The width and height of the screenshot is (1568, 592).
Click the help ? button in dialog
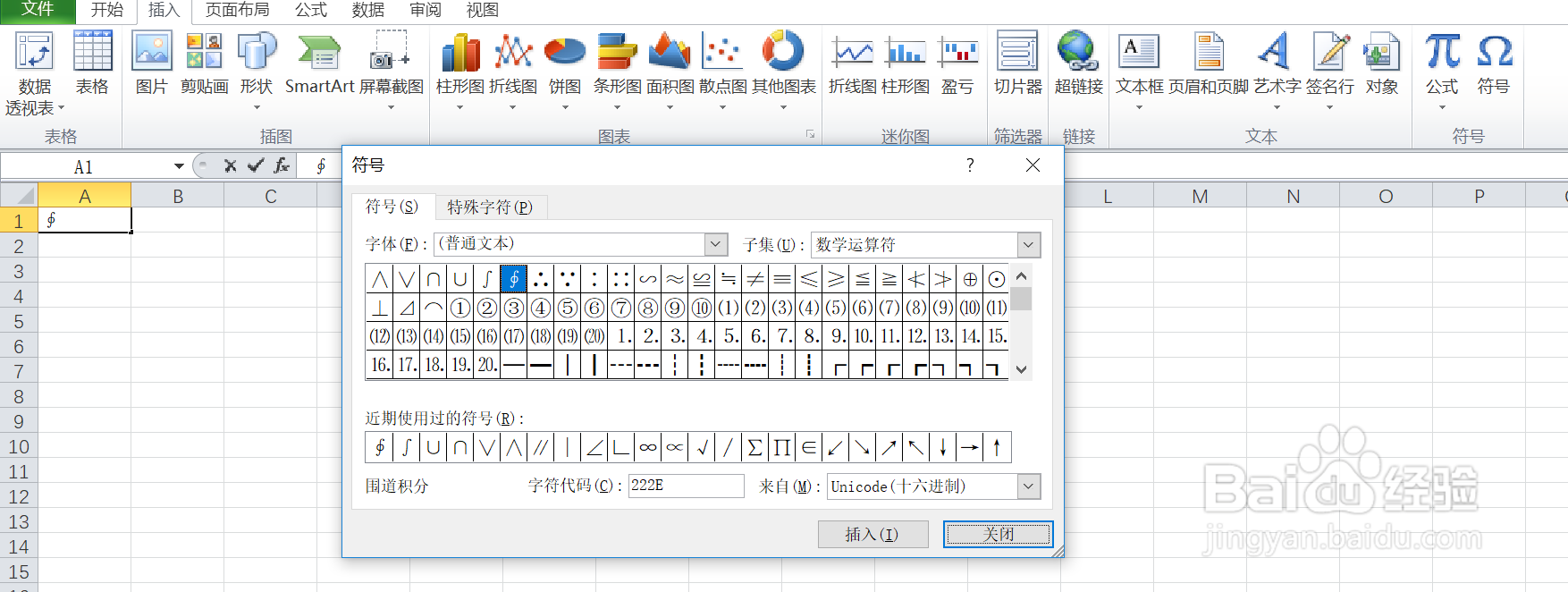click(x=970, y=165)
